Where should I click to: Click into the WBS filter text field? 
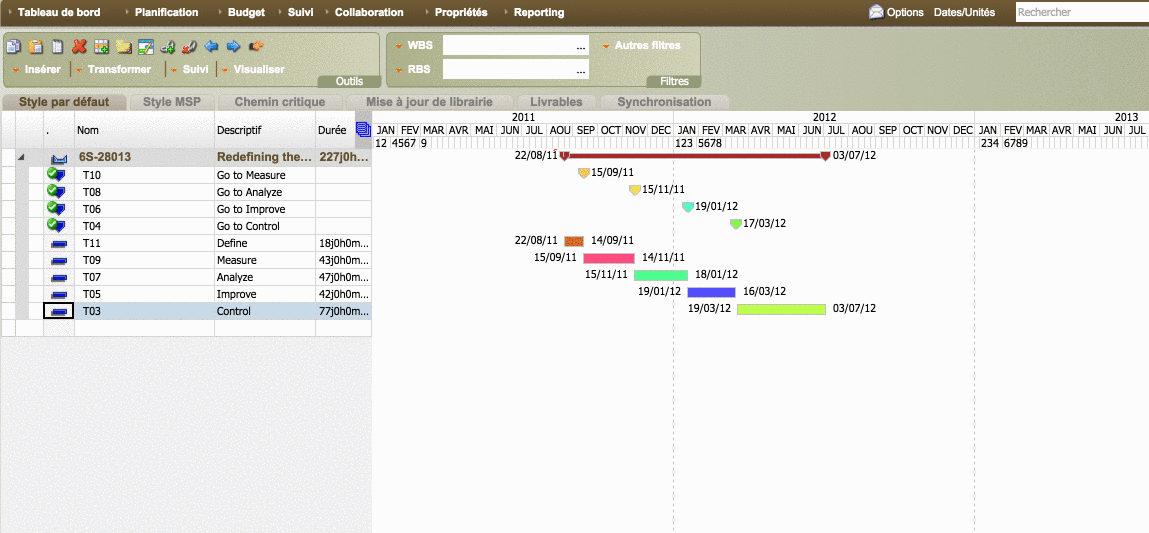point(515,45)
